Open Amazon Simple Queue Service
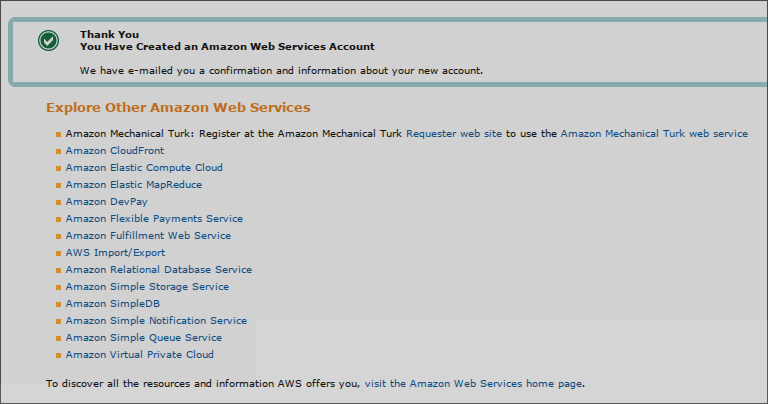 coord(144,338)
